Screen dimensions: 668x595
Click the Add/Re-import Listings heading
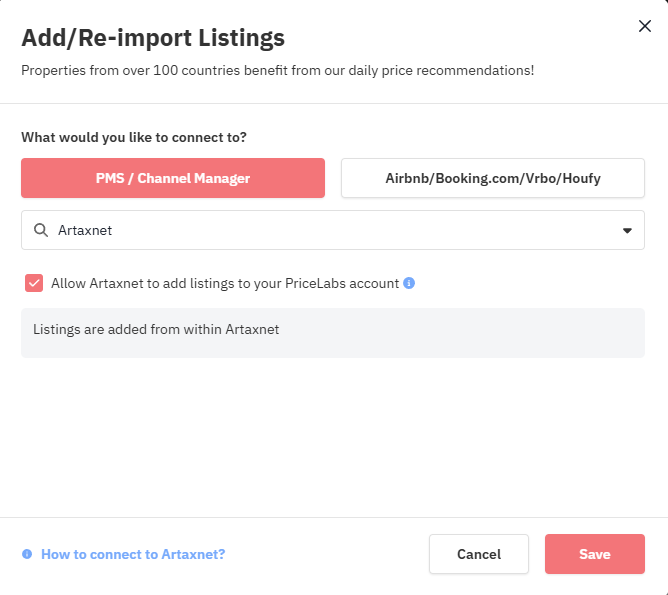(x=153, y=37)
